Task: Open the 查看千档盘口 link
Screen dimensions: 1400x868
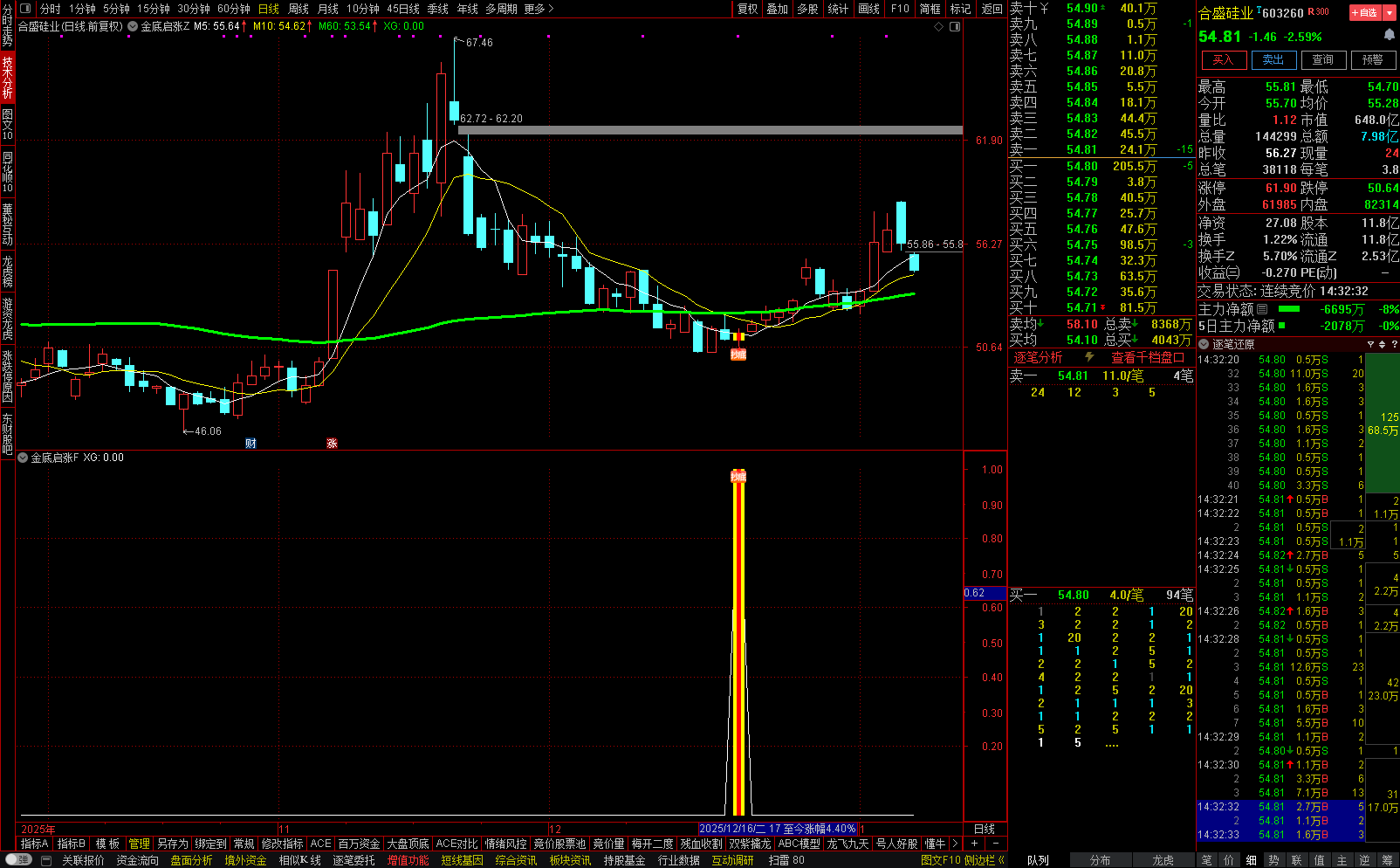Action: point(1147,357)
